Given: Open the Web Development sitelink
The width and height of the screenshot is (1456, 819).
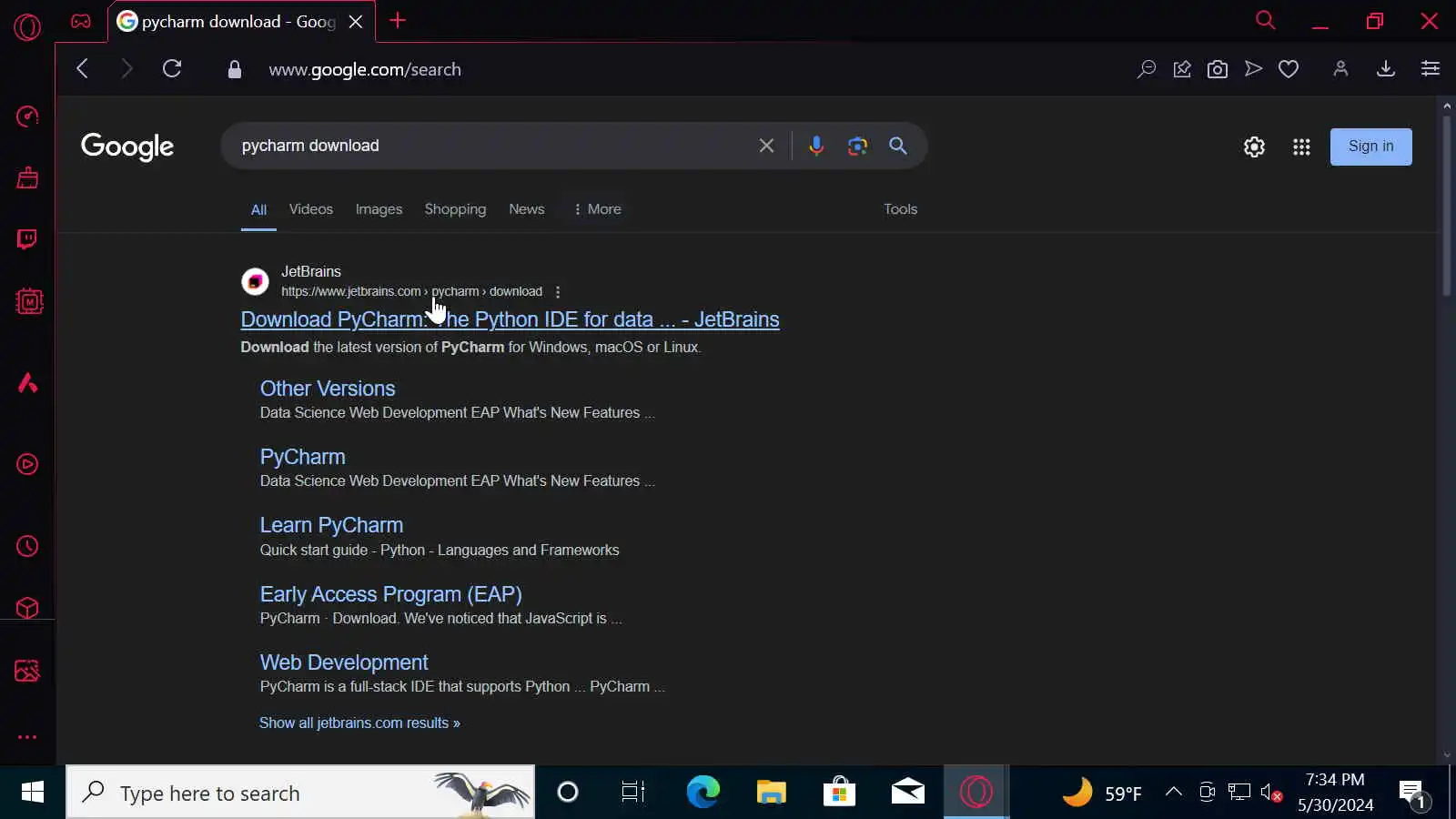Looking at the screenshot, I should click(x=344, y=662).
